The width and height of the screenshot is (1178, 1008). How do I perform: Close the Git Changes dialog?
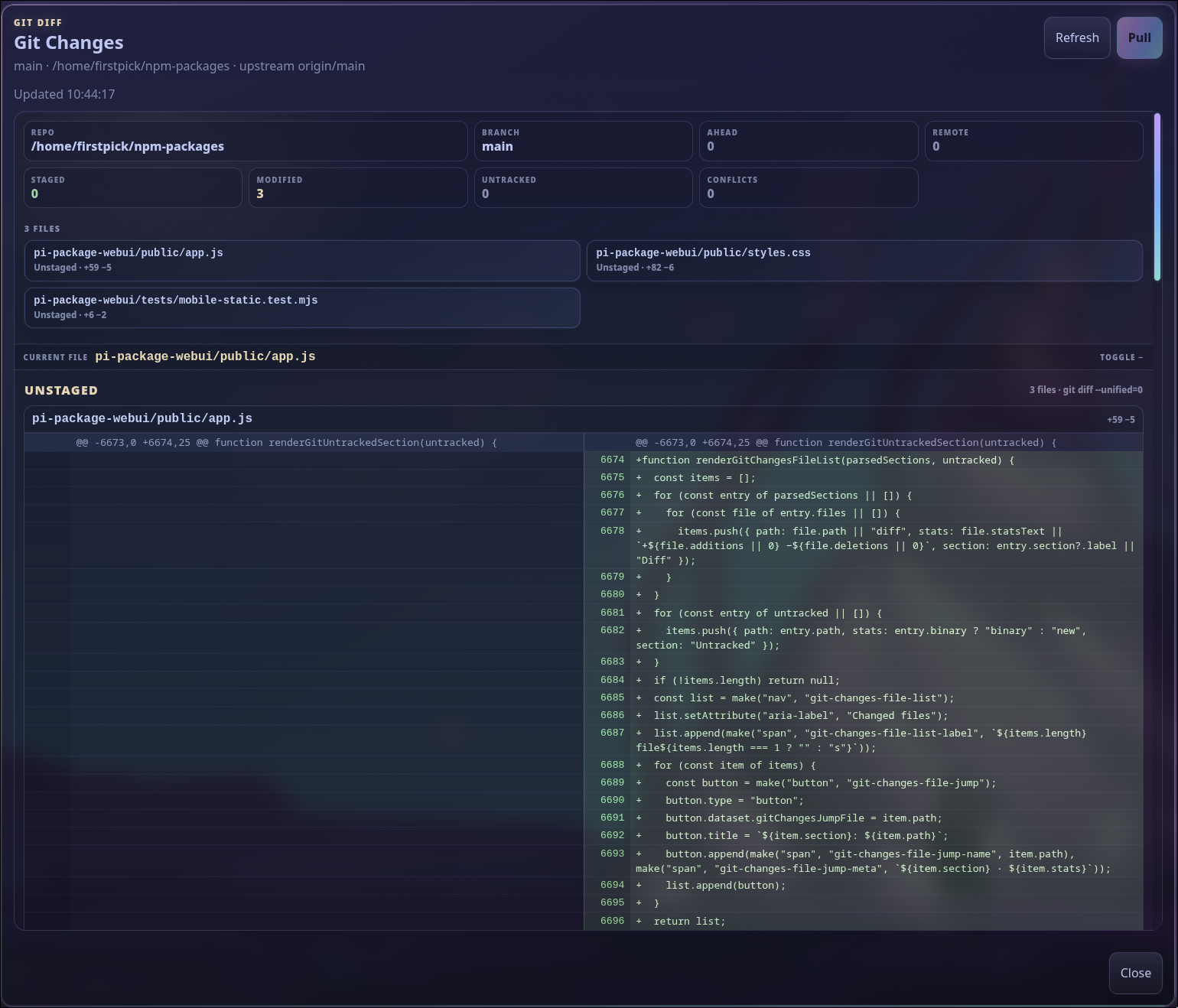pyautogui.click(x=1135, y=973)
